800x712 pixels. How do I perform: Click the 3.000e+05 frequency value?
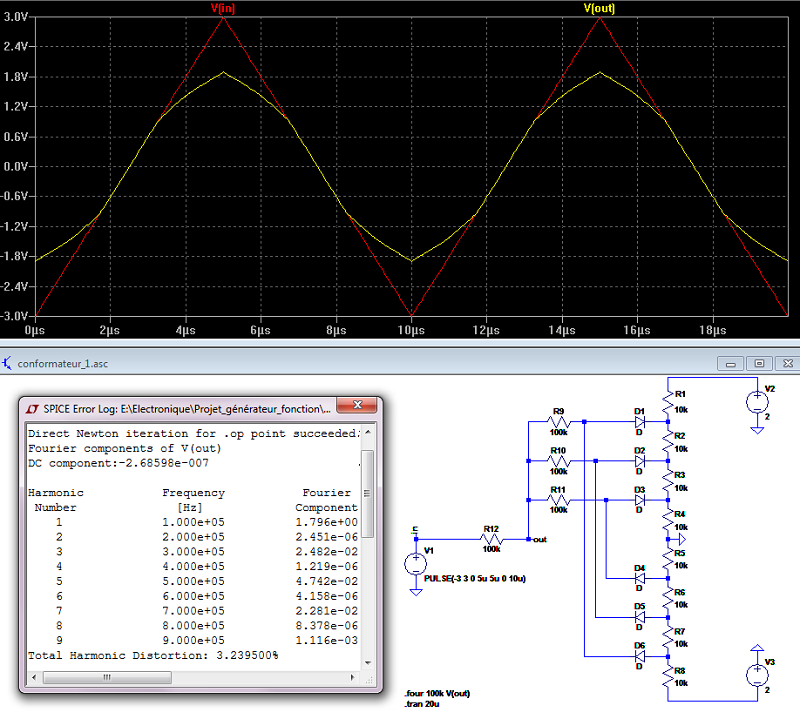193,552
